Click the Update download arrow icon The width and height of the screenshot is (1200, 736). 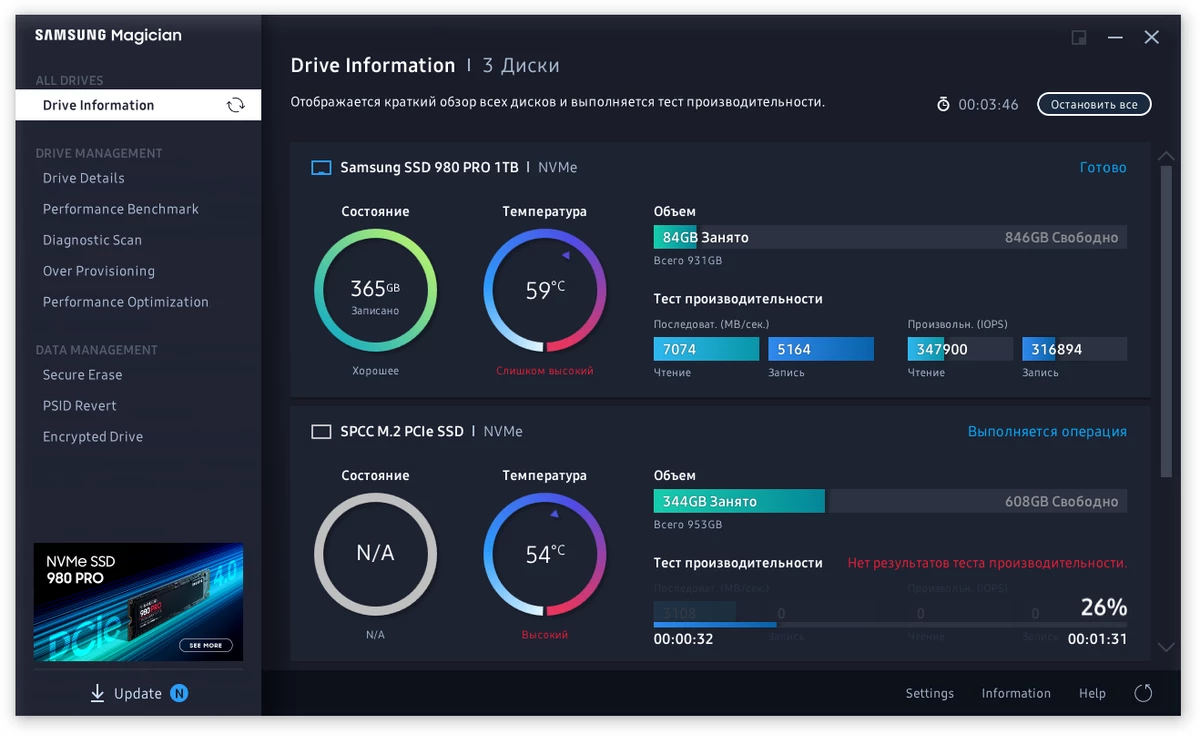[x=97, y=693]
